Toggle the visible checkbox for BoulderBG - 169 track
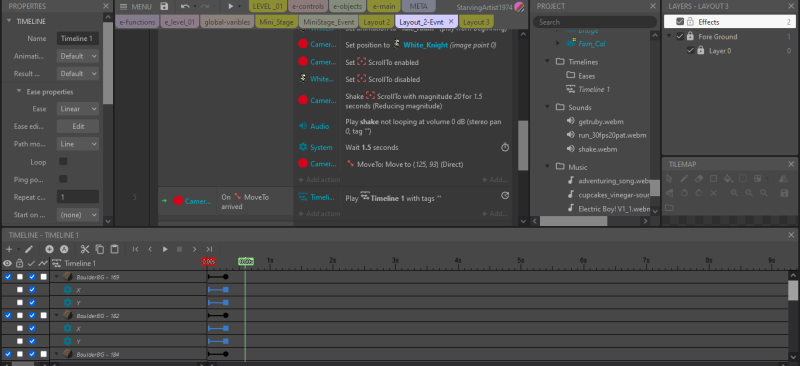Screen dimensions: 800x366 click(8, 277)
